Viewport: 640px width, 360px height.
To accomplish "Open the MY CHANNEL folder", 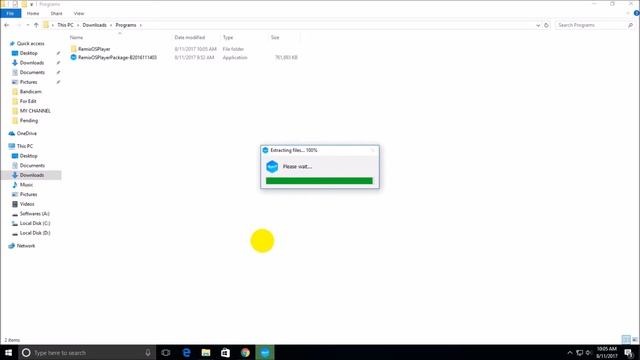I will (35, 111).
